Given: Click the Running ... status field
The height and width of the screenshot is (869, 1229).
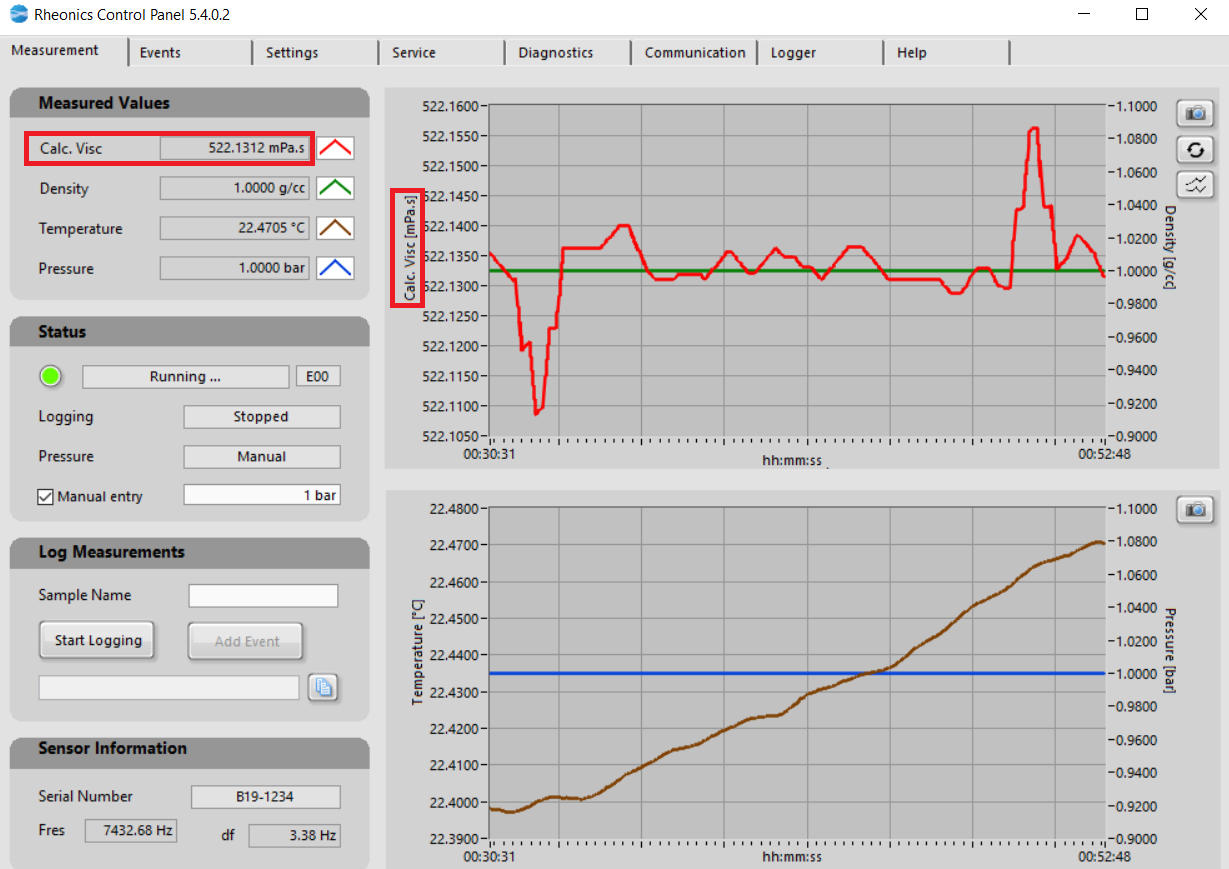Looking at the screenshot, I should [x=185, y=377].
